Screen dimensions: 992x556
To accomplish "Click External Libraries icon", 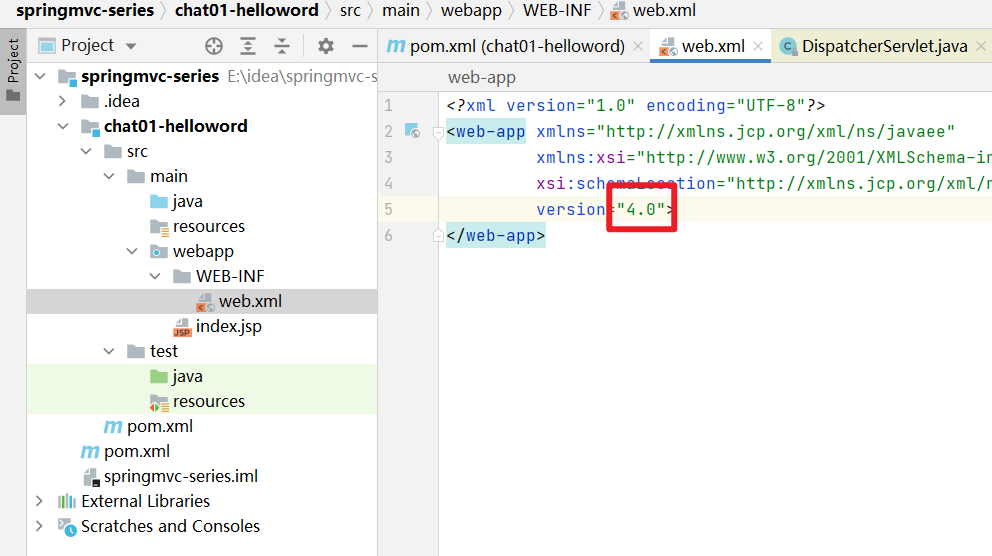I will 67,501.
